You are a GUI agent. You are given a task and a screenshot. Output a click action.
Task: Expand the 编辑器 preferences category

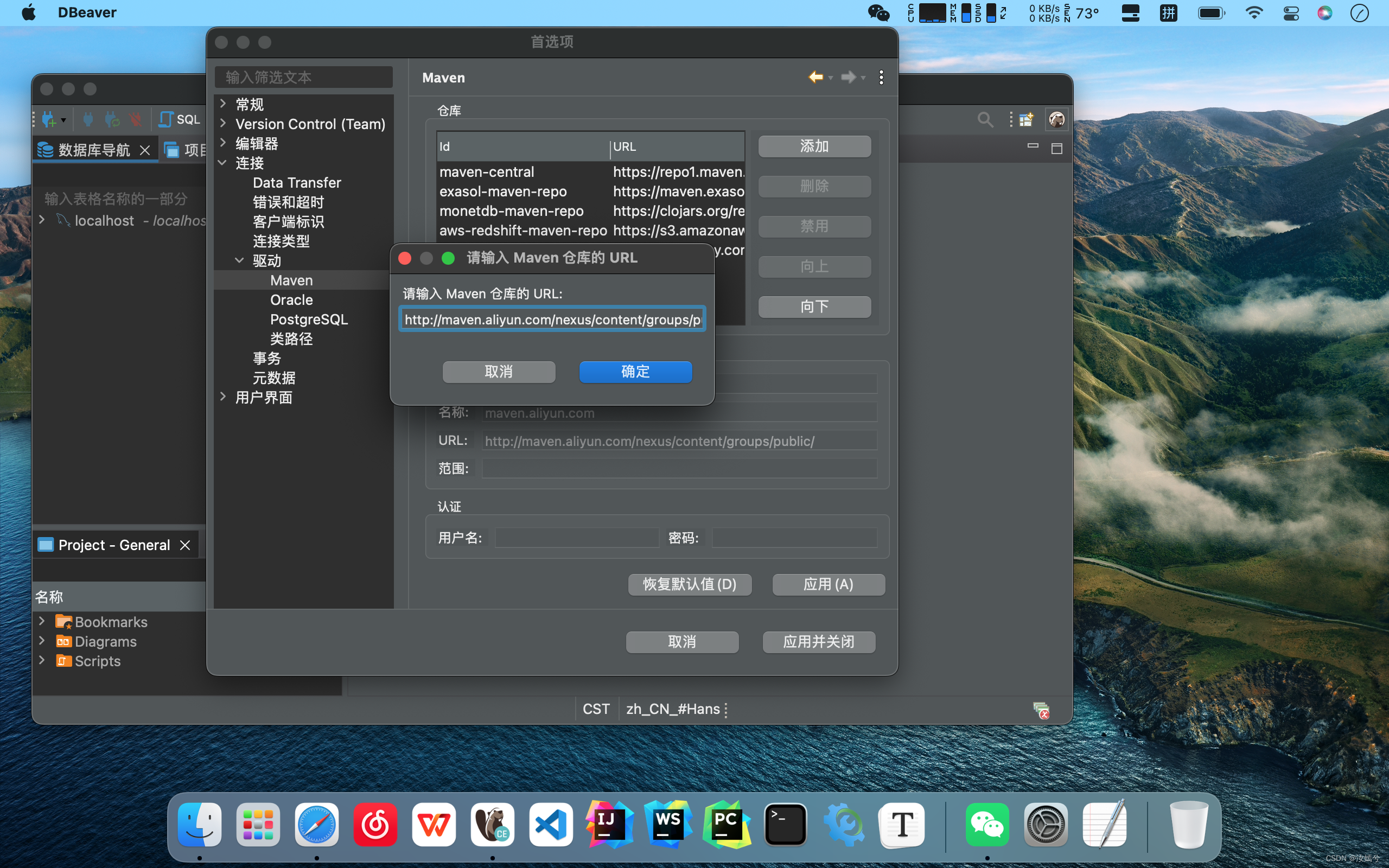[224, 143]
